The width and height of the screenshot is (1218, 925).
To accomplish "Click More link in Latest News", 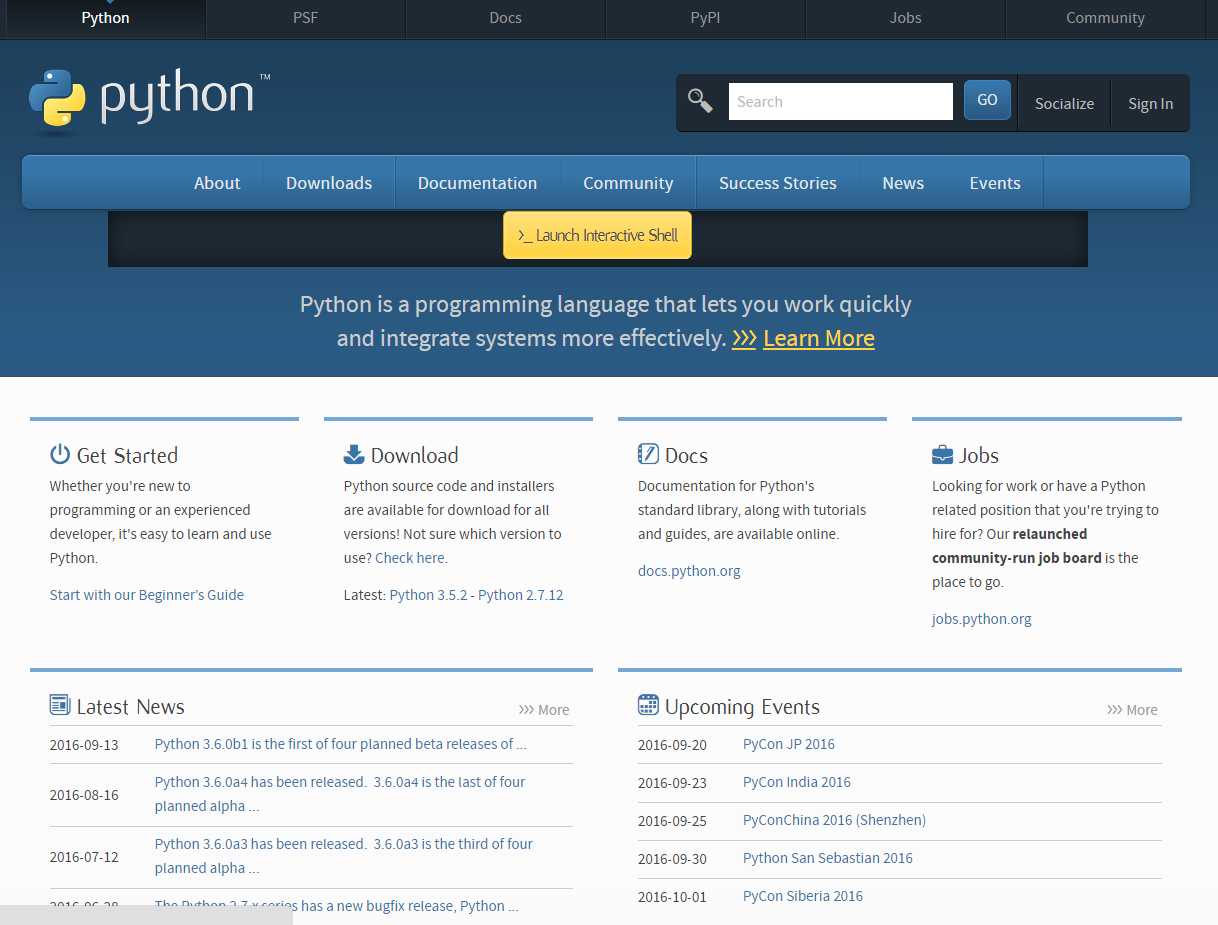I will coord(544,709).
